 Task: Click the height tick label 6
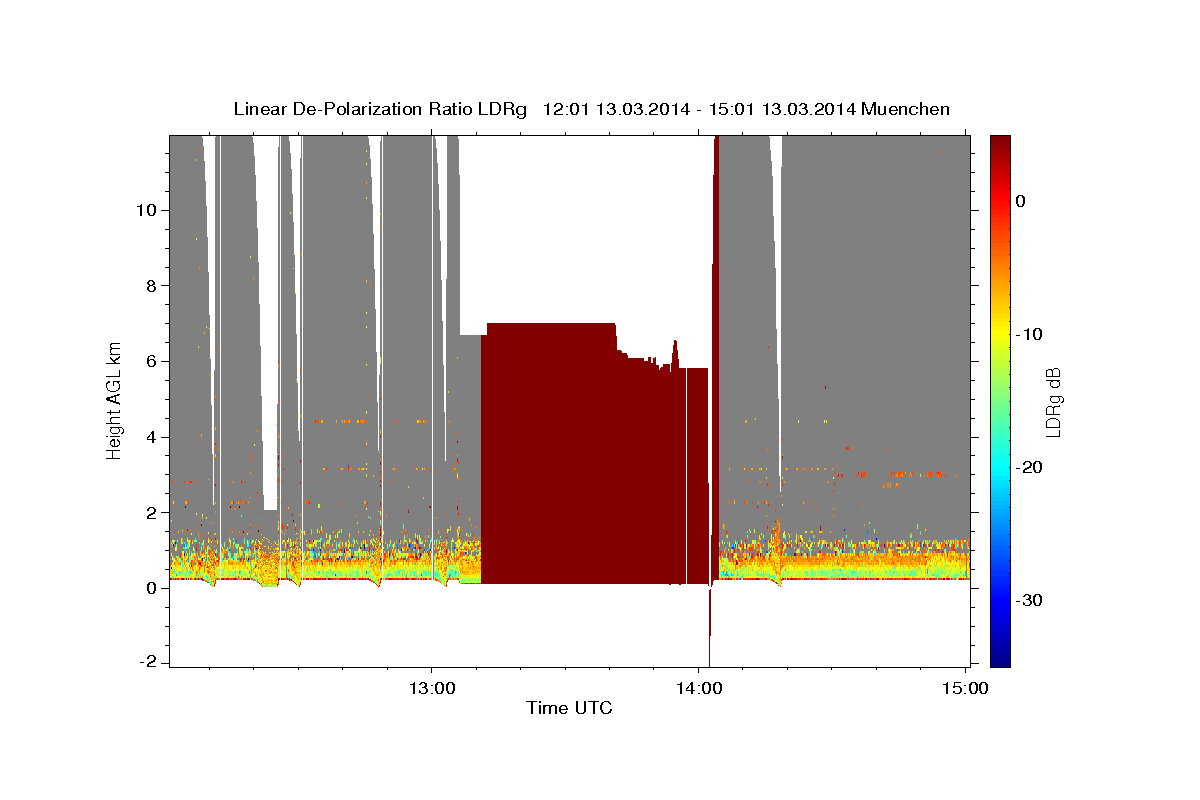(152, 361)
